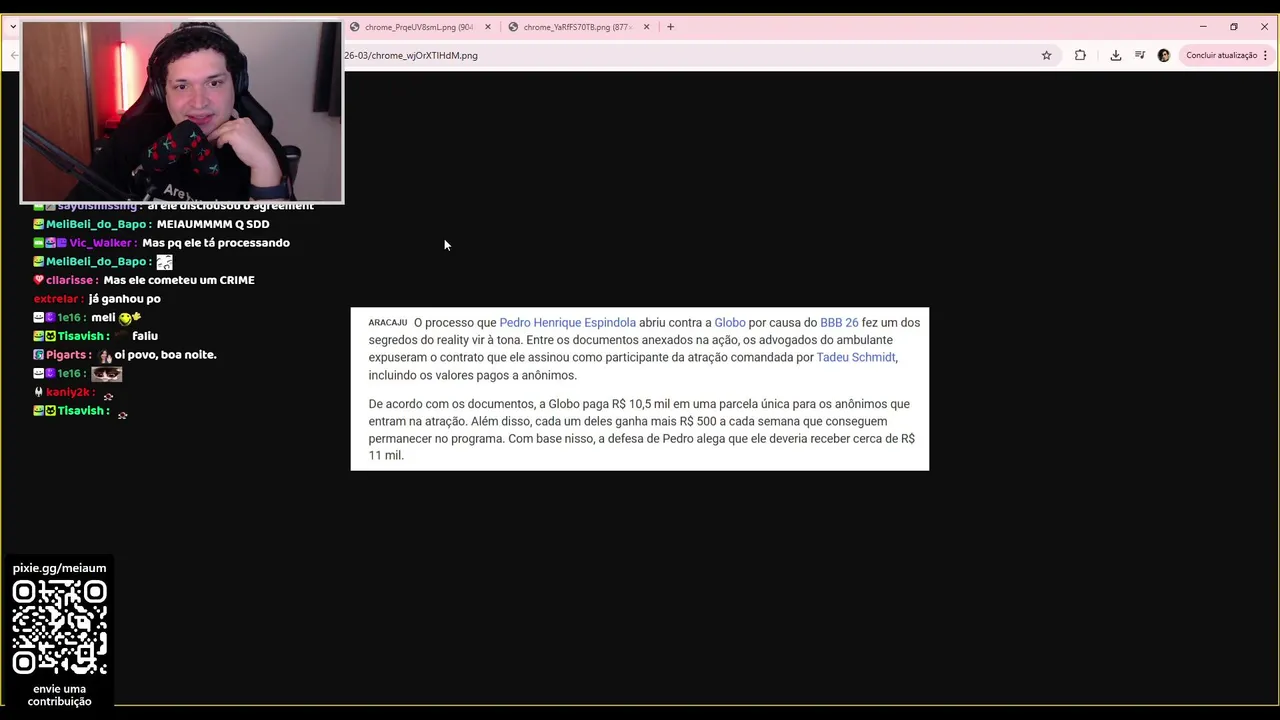This screenshot has width=1280, height=720.
Task: Click chat message 'MEIAUMMMM Q SDD'
Action: click(213, 224)
